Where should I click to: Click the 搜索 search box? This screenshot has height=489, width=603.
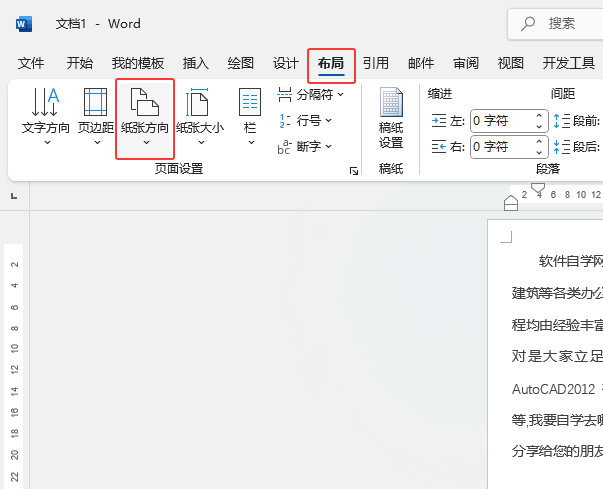[x=556, y=24]
